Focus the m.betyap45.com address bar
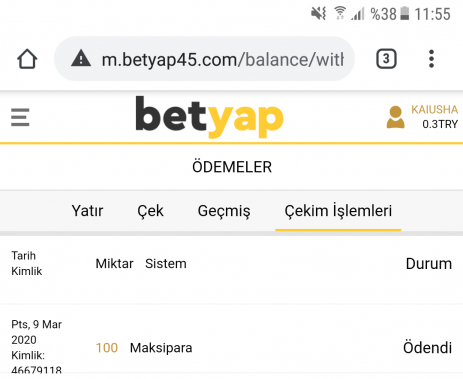 (x=204, y=59)
